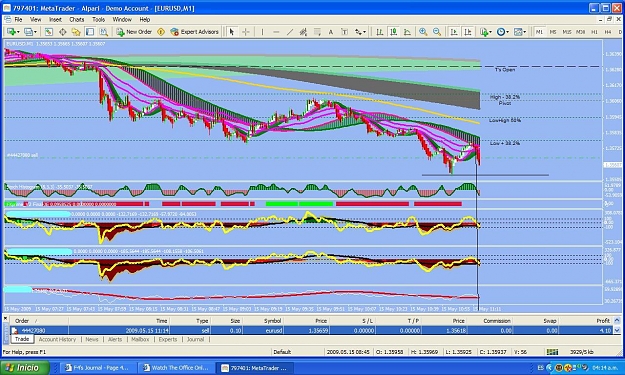625x375 pixels.
Task: Switch to the Mailbox tab
Action: (x=140, y=340)
